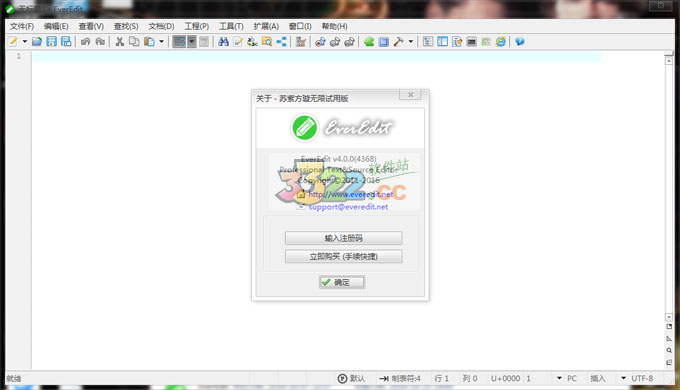
Task: Click the Cut scissors icon
Action: pos(120,42)
